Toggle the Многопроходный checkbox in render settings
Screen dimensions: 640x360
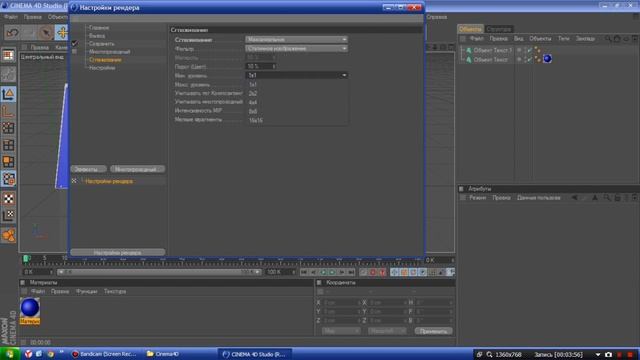tap(74, 51)
